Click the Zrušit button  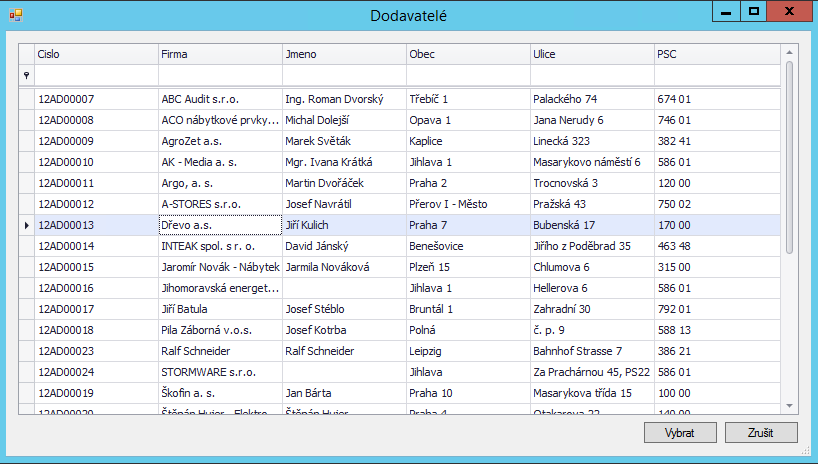tap(761, 432)
